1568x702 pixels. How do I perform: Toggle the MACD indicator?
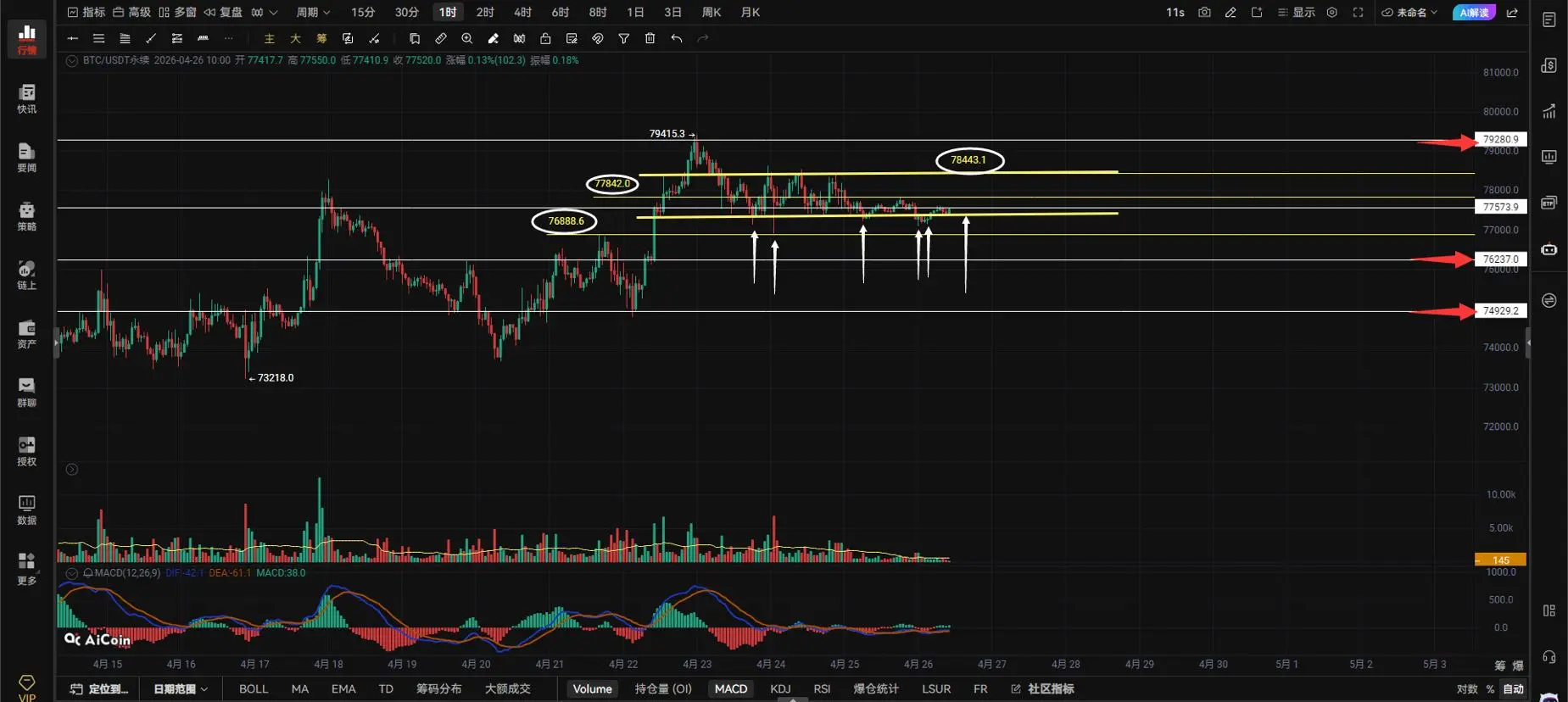731,689
